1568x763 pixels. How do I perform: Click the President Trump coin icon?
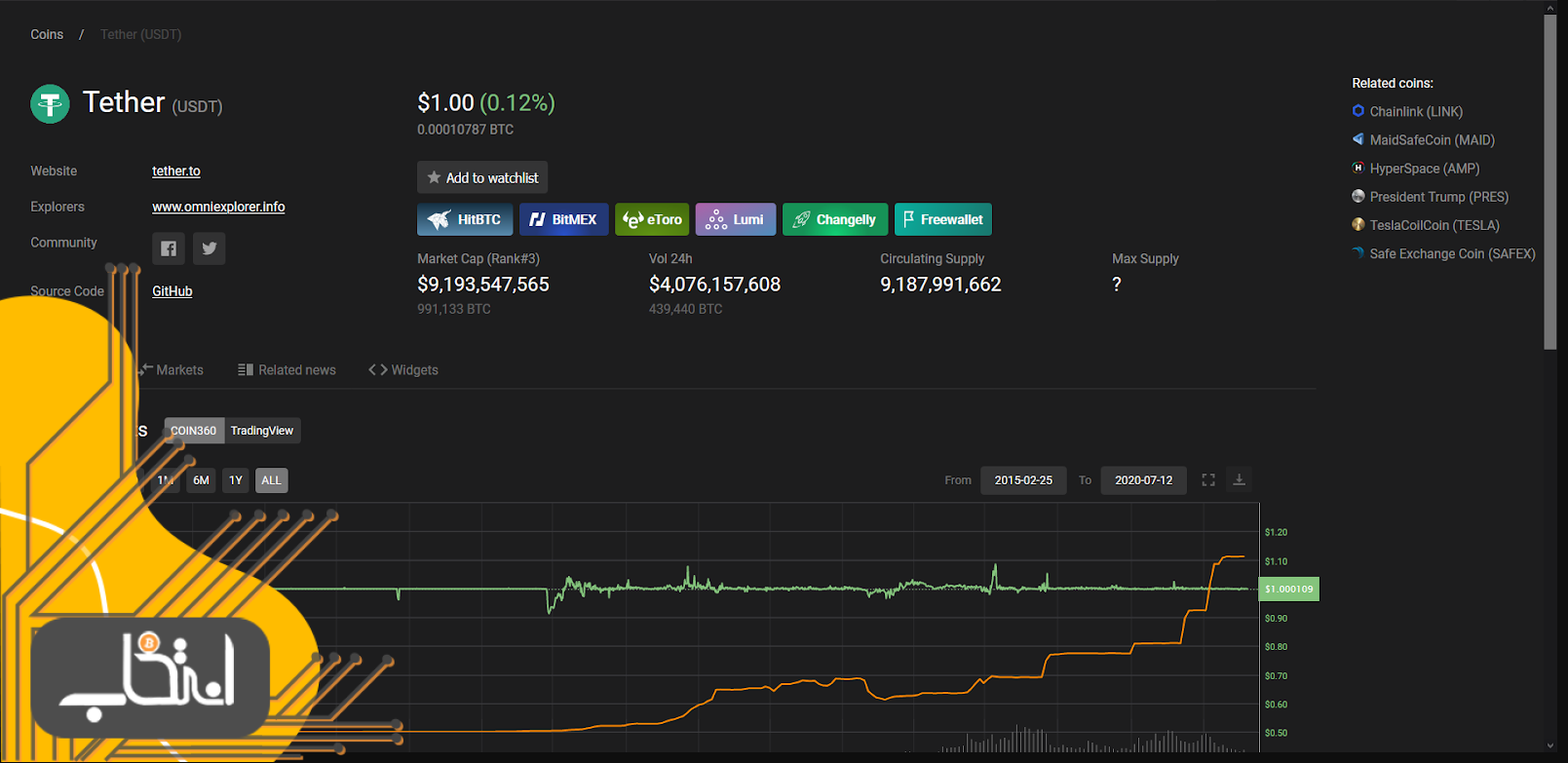[x=1358, y=196]
